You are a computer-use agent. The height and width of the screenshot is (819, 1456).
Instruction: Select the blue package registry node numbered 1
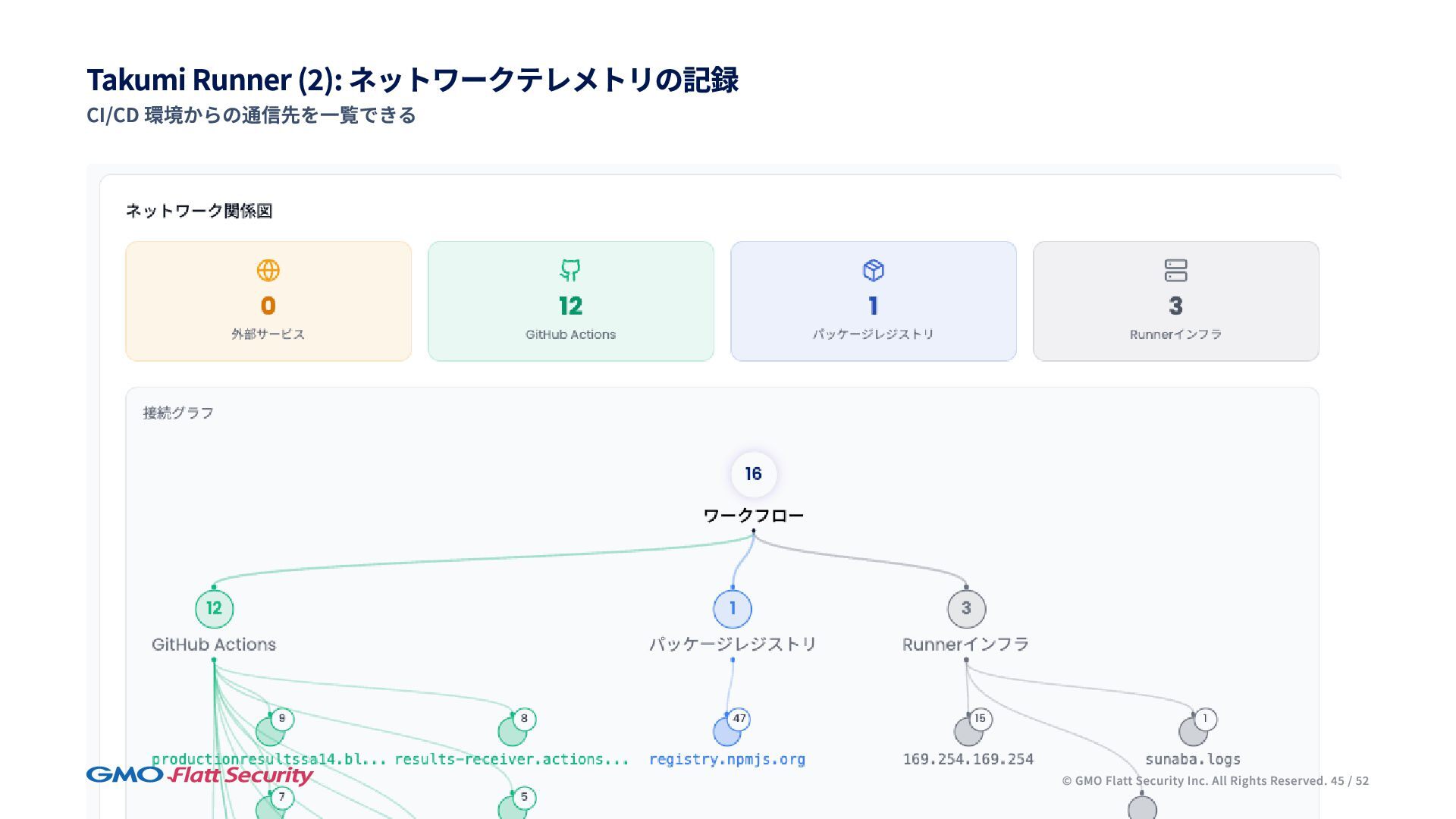732,608
